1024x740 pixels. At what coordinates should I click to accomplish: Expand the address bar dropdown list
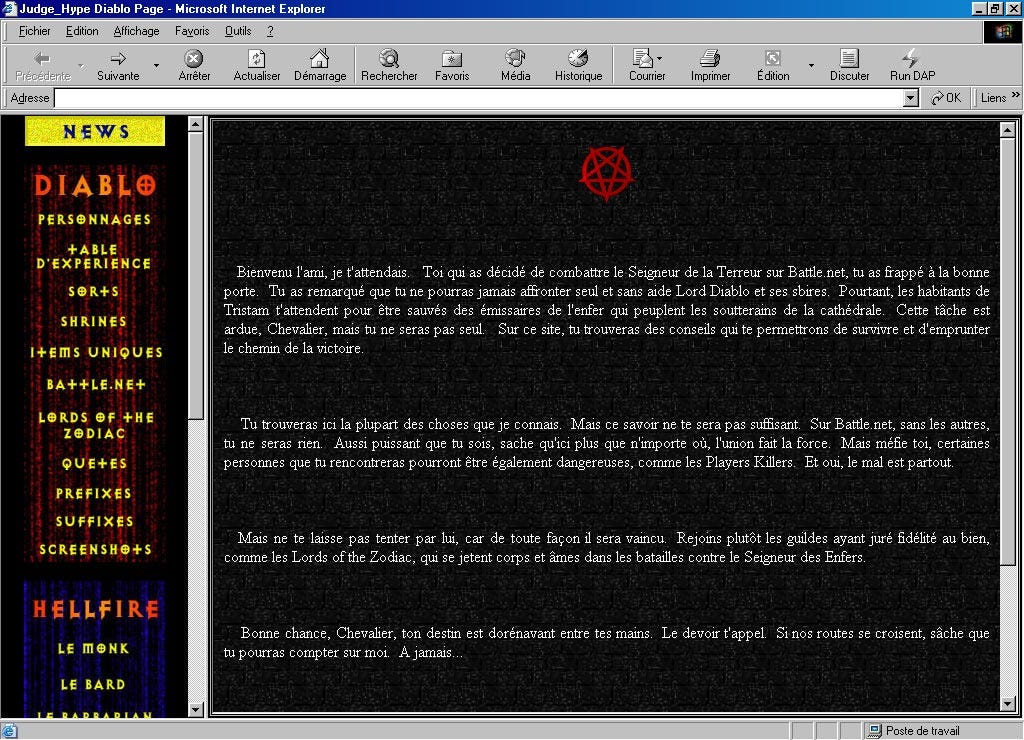[x=910, y=98]
